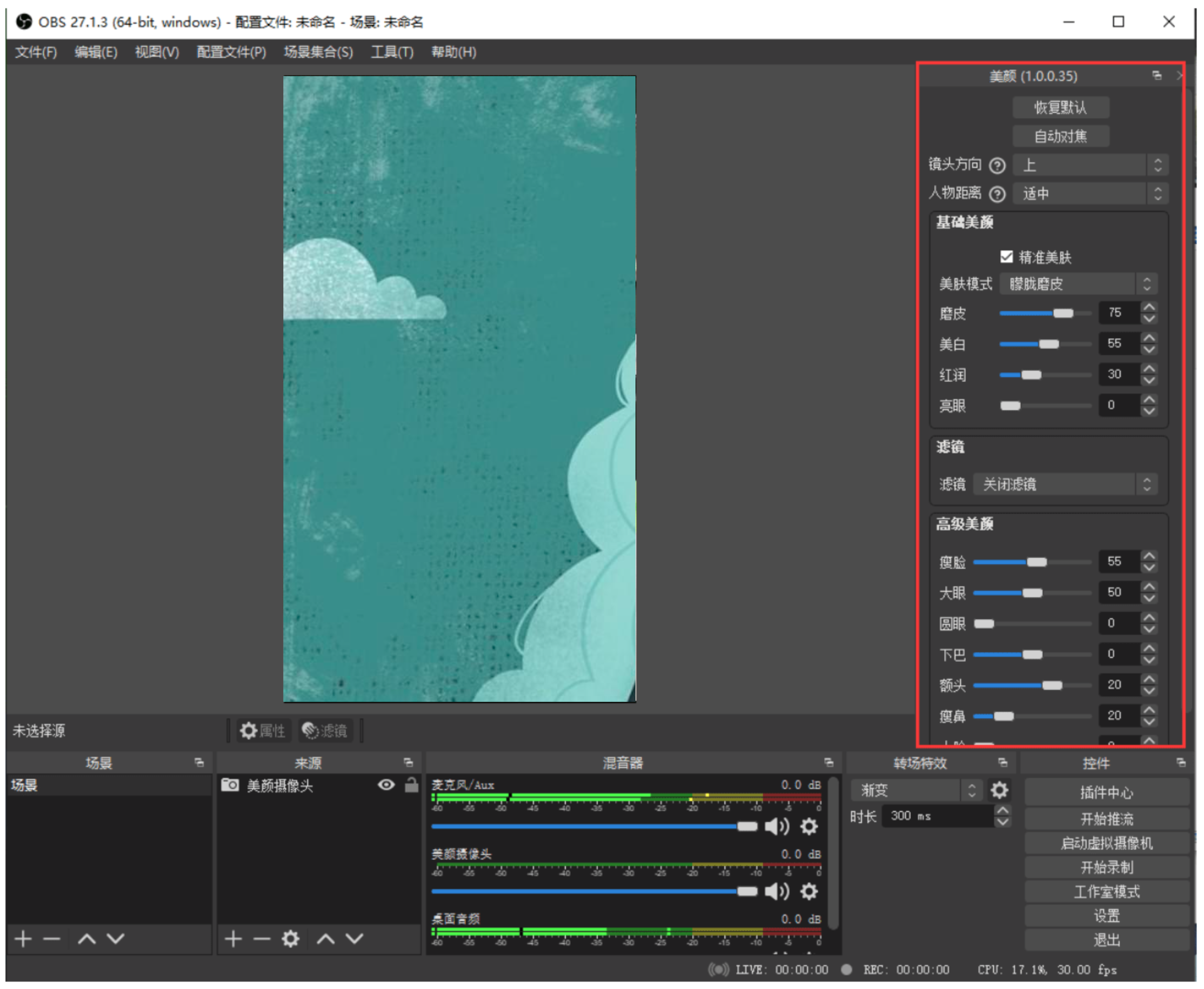Open the 工具(T) menu
1204x989 pixels.
pos(392,52)
